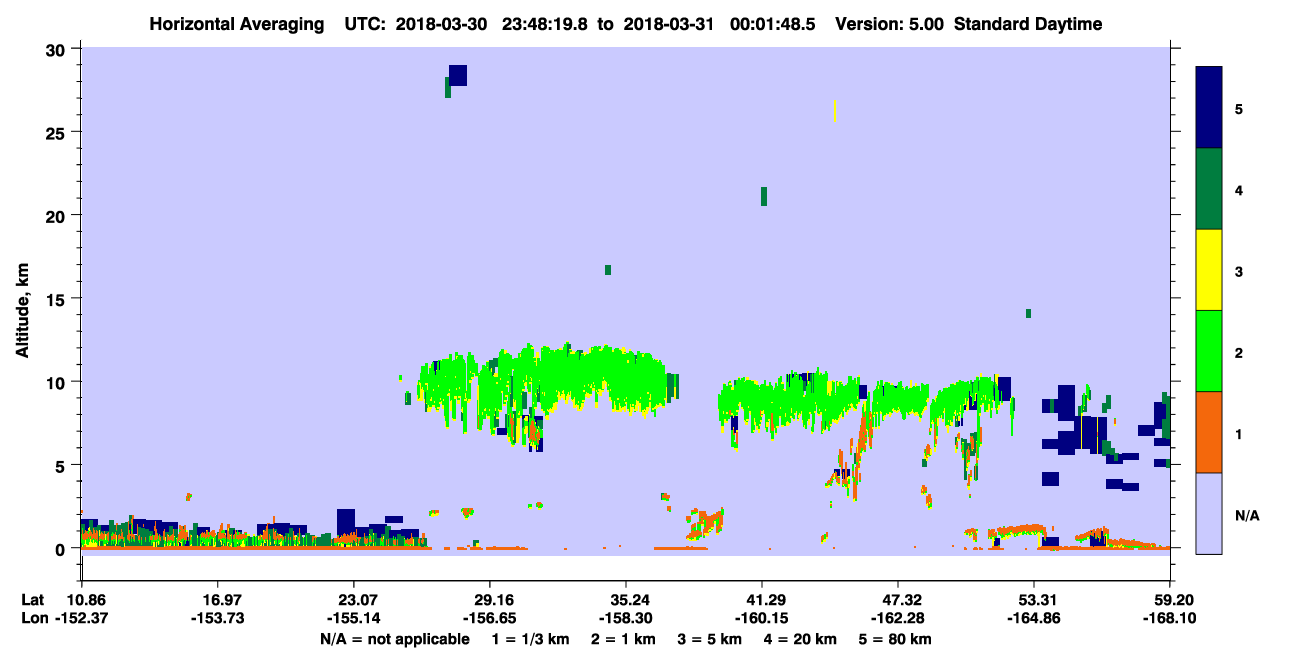Click latitude value 16.97

coord(217,600)
